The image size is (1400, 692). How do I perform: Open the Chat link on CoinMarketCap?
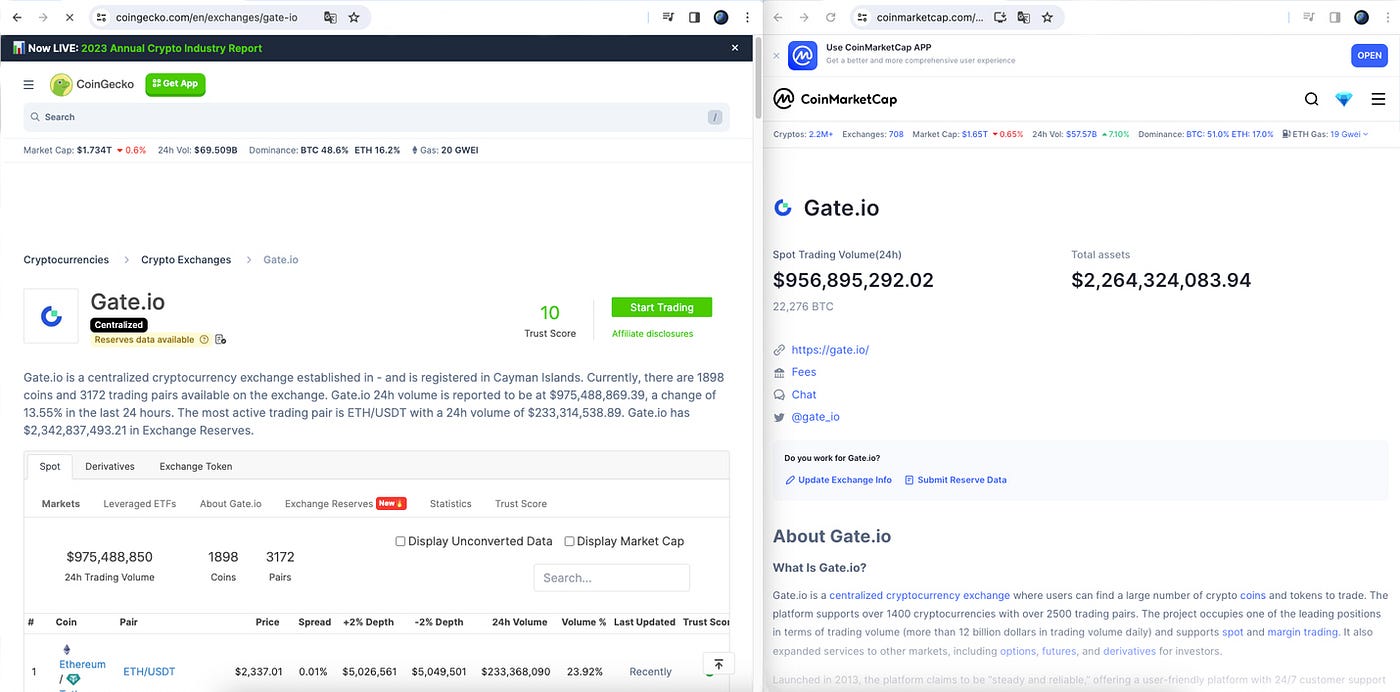coord(804,395)
